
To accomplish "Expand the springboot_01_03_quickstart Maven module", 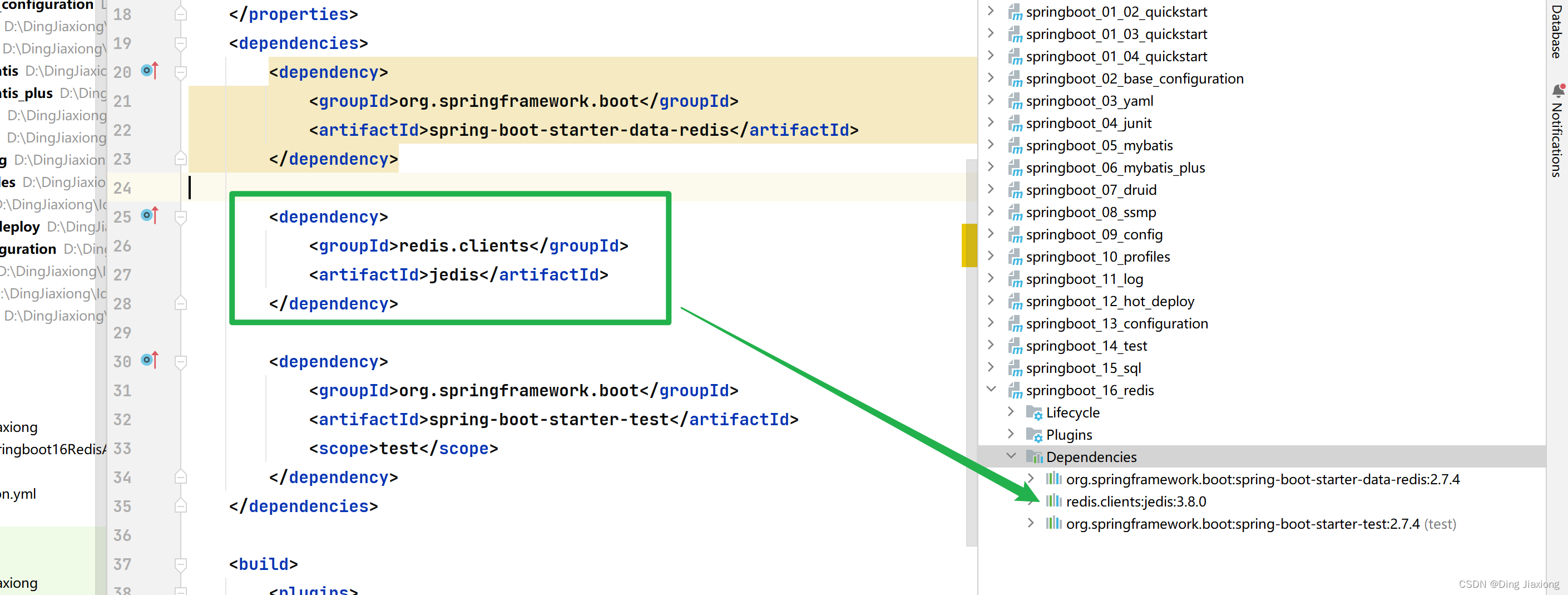I will point(991,33).
